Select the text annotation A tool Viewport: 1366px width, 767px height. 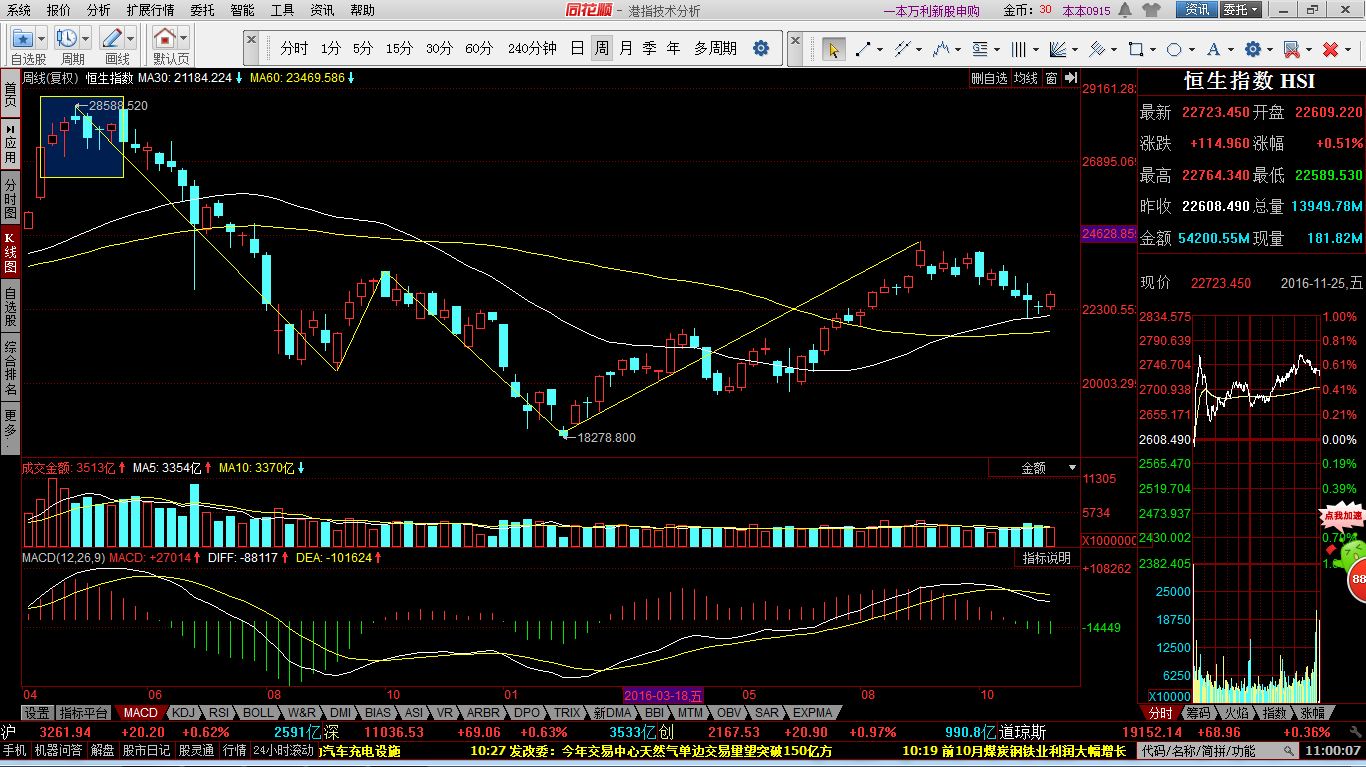click(1214, 49)
